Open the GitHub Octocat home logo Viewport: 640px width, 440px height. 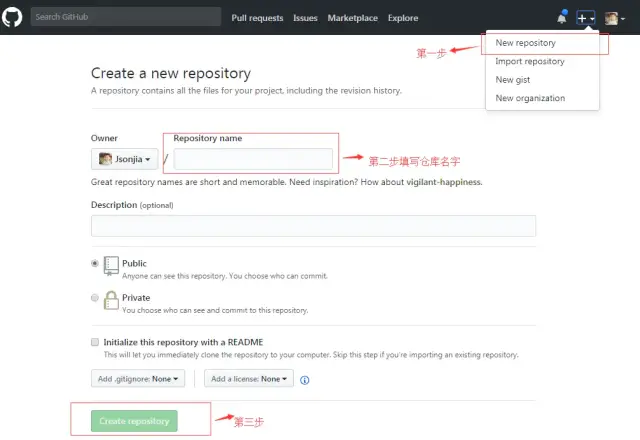coord(12,17)
